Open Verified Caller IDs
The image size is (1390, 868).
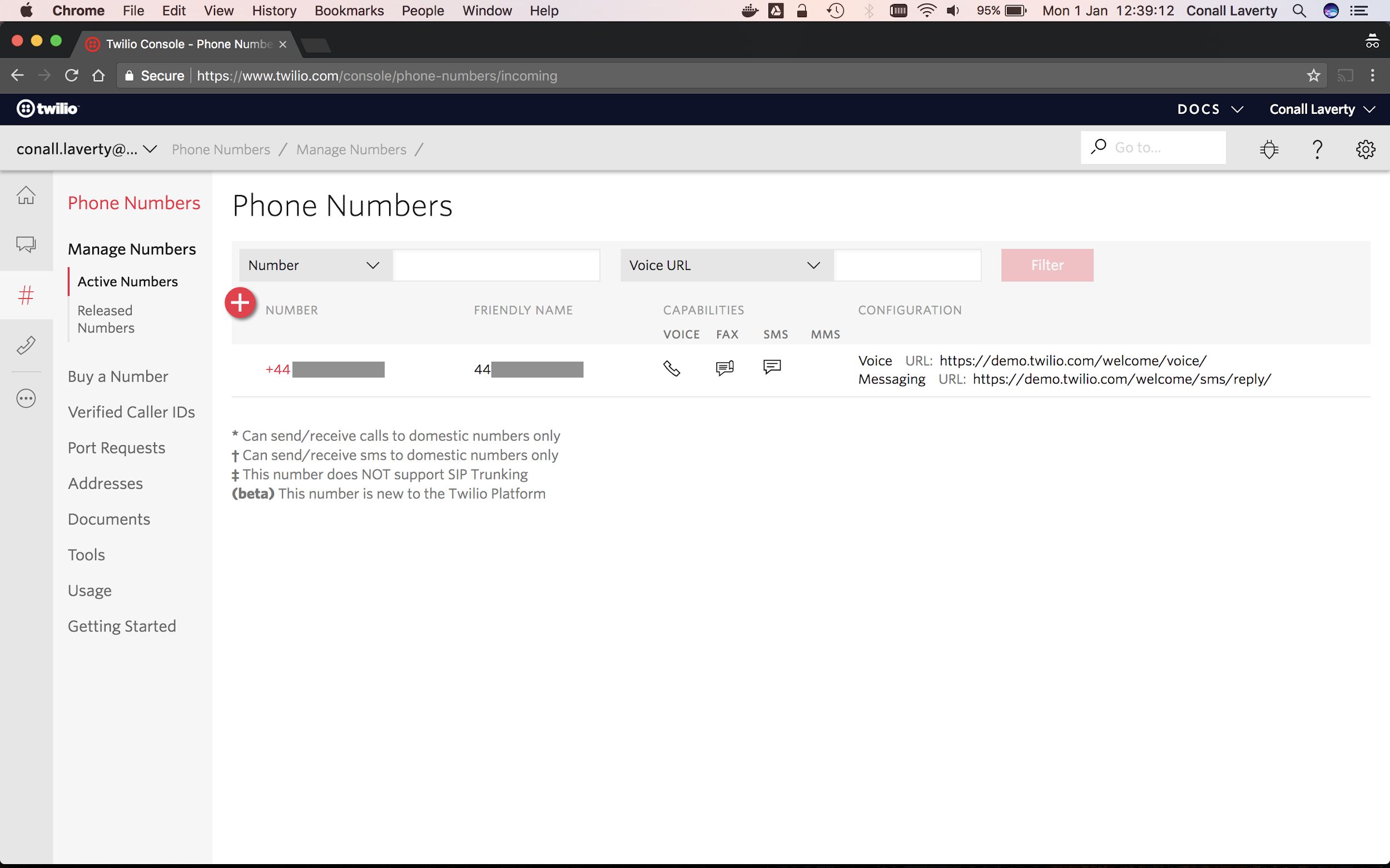[x=131, y=412]
